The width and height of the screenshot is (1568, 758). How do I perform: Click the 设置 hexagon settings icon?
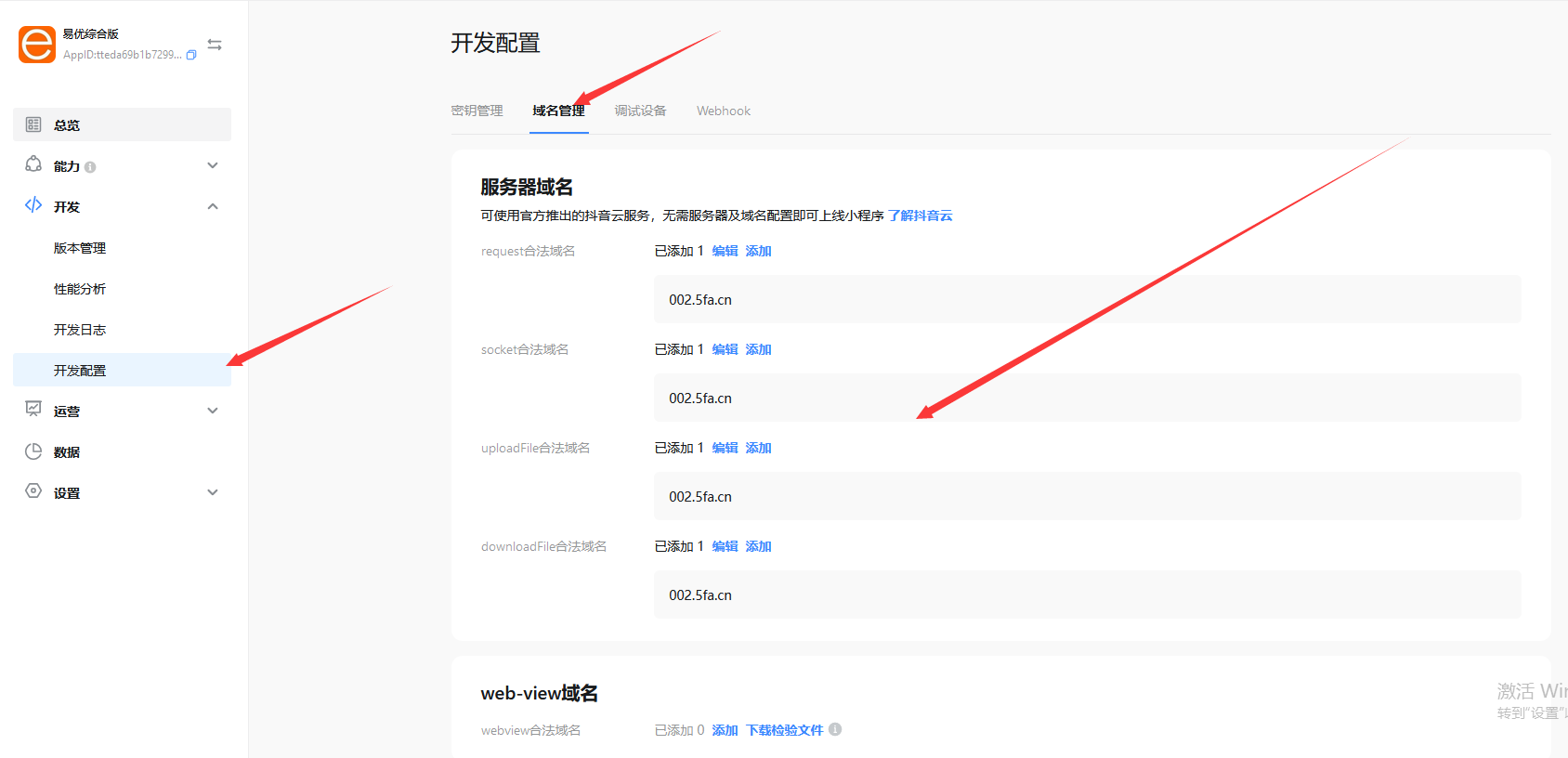(x=33, y=490)
